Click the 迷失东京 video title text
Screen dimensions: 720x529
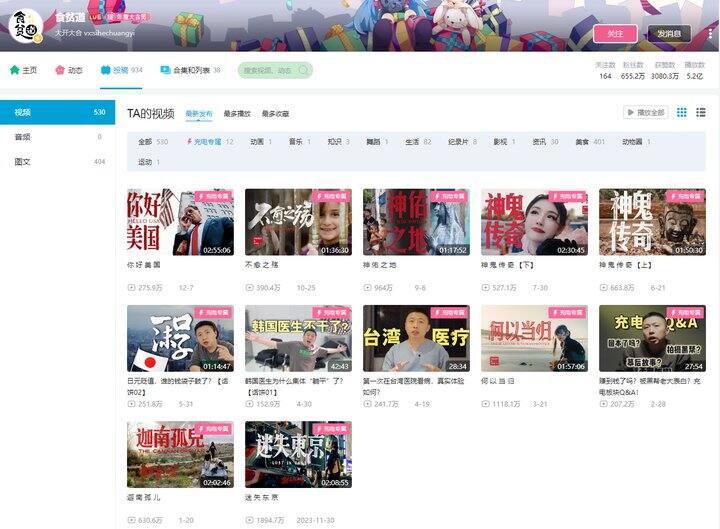(262, 497)
